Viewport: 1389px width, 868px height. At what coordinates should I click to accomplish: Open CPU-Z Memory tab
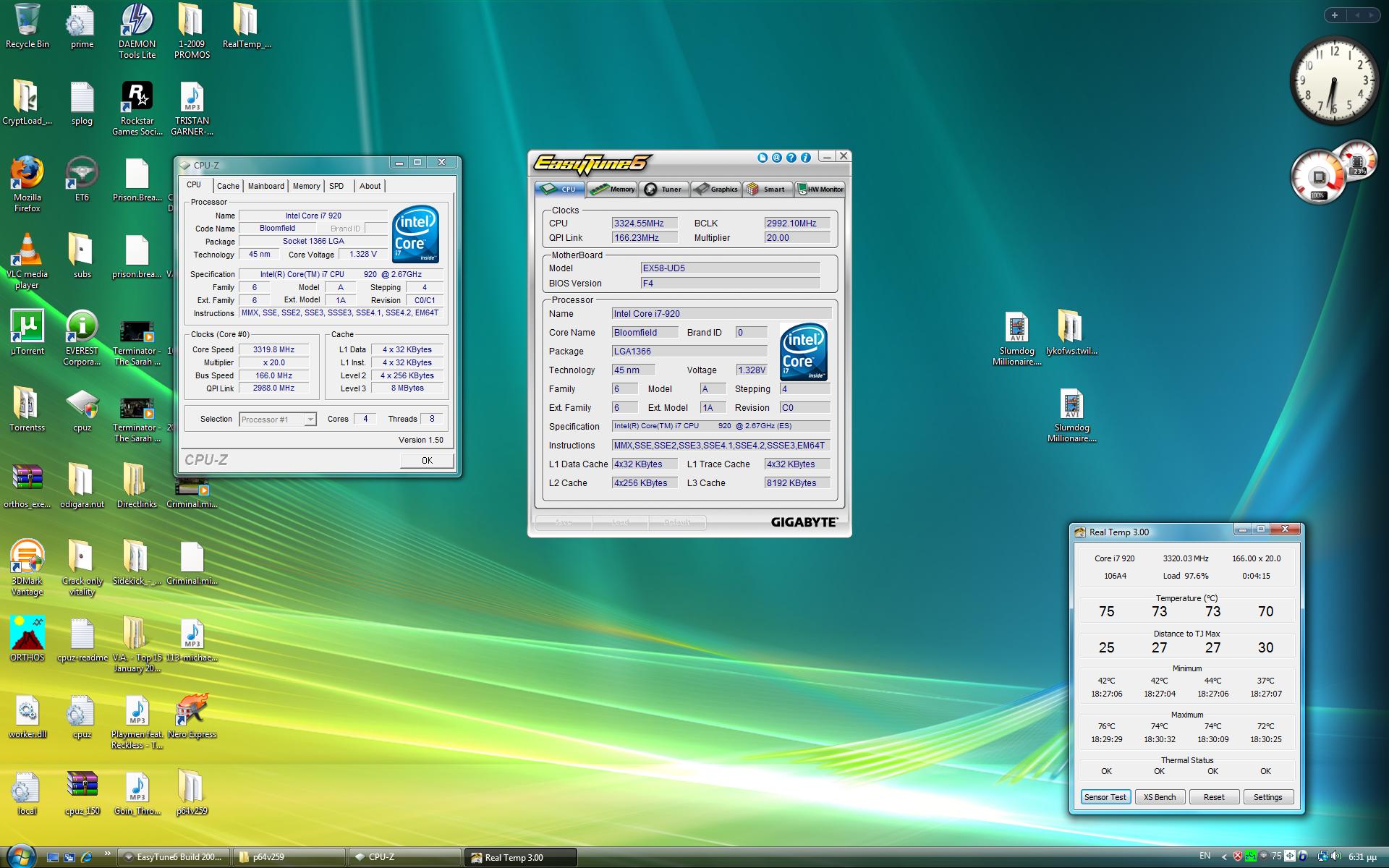[x=306, y=186]
